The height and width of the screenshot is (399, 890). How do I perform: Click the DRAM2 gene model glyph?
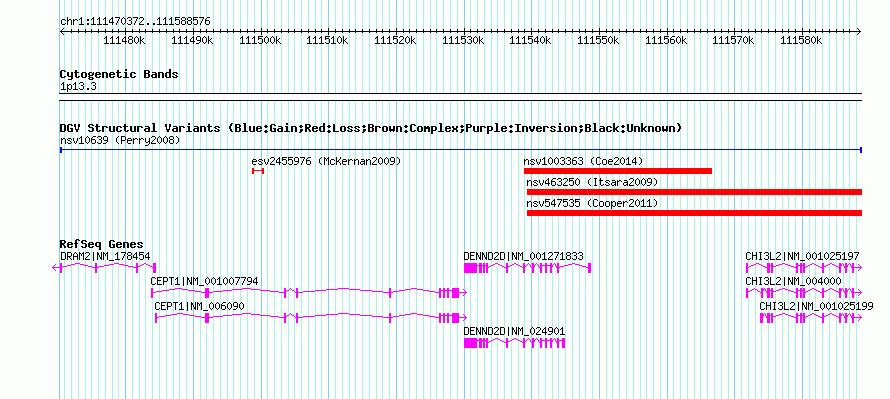click(x=104, y=268)
